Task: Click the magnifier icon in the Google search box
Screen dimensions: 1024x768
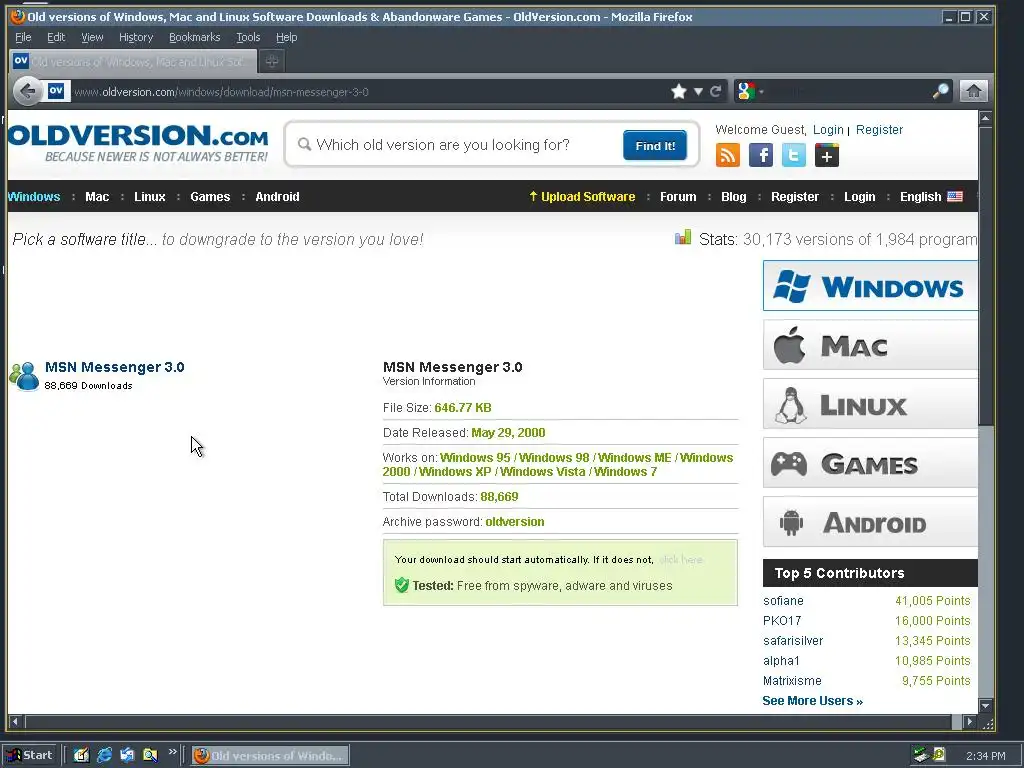Action: (x=940, y=91)
